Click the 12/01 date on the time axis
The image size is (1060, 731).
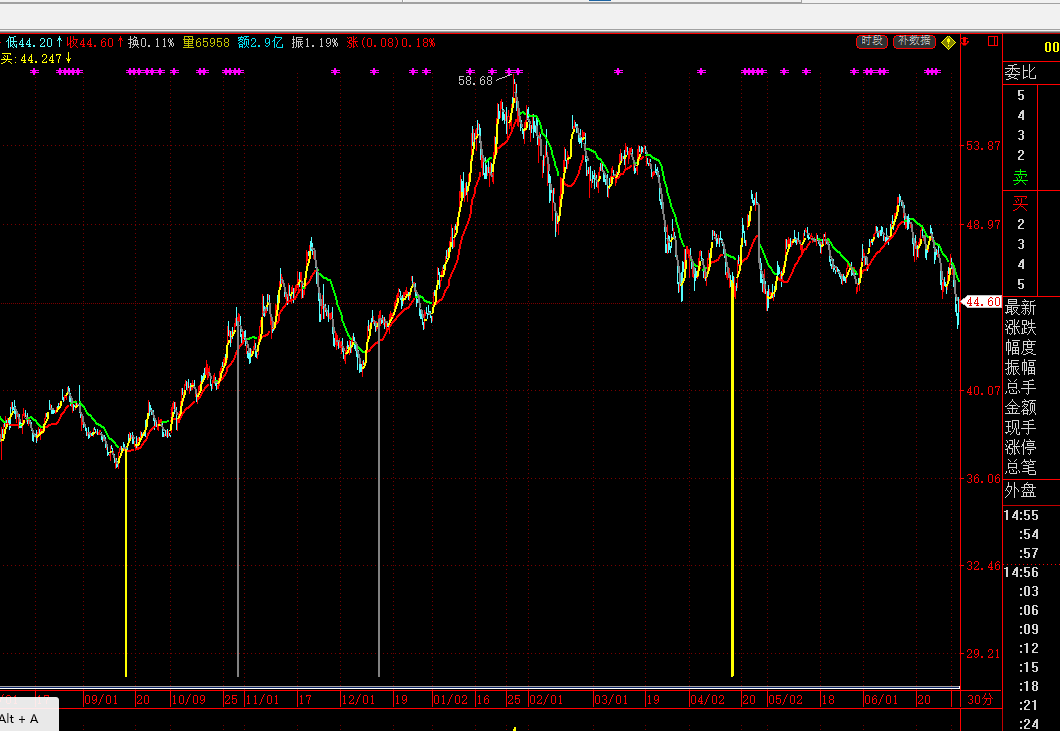(x=358, y=700)
